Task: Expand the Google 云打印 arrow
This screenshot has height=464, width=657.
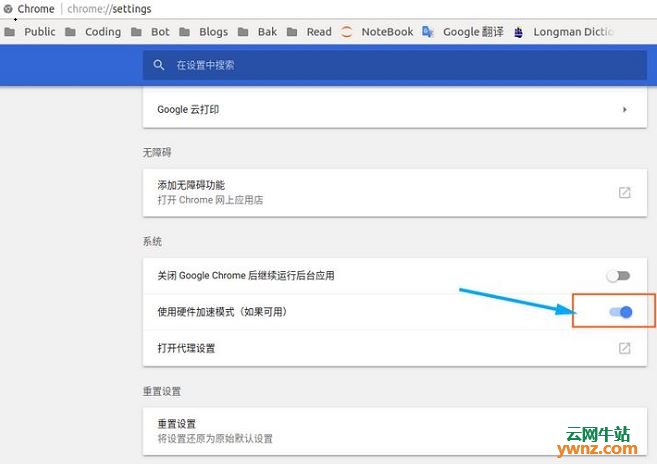Action: pyautogui.click(x=625, y=109)
